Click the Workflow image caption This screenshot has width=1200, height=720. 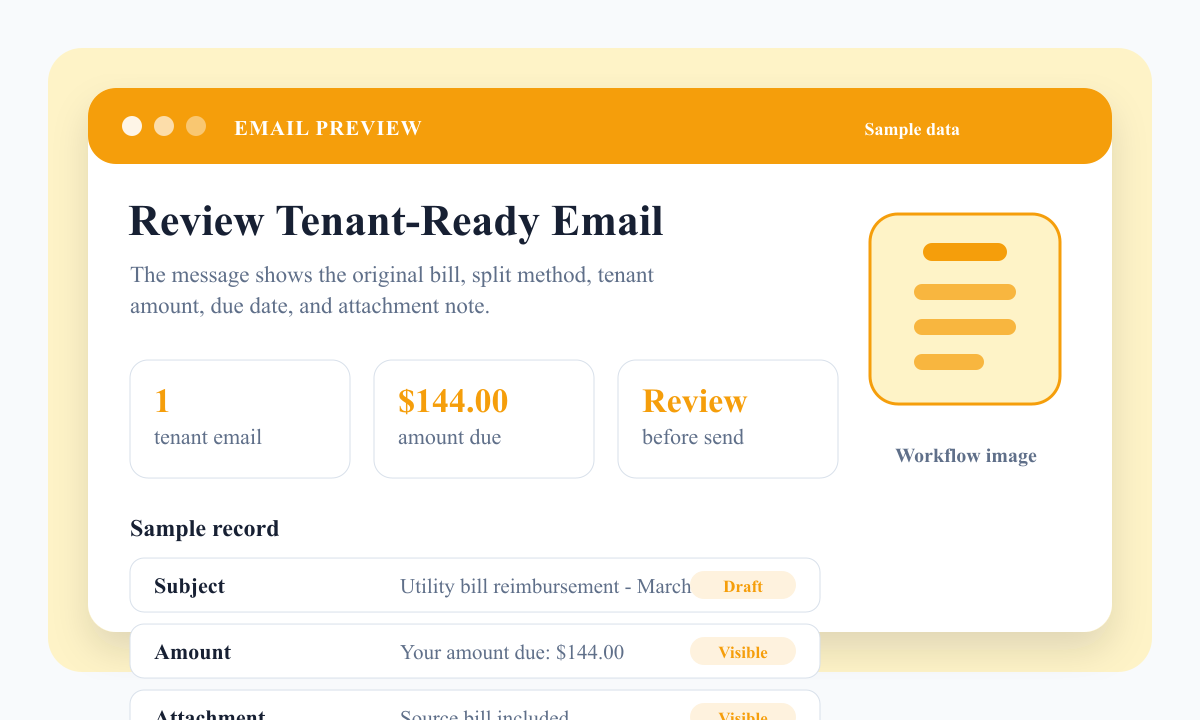click(x=966, y=456)
